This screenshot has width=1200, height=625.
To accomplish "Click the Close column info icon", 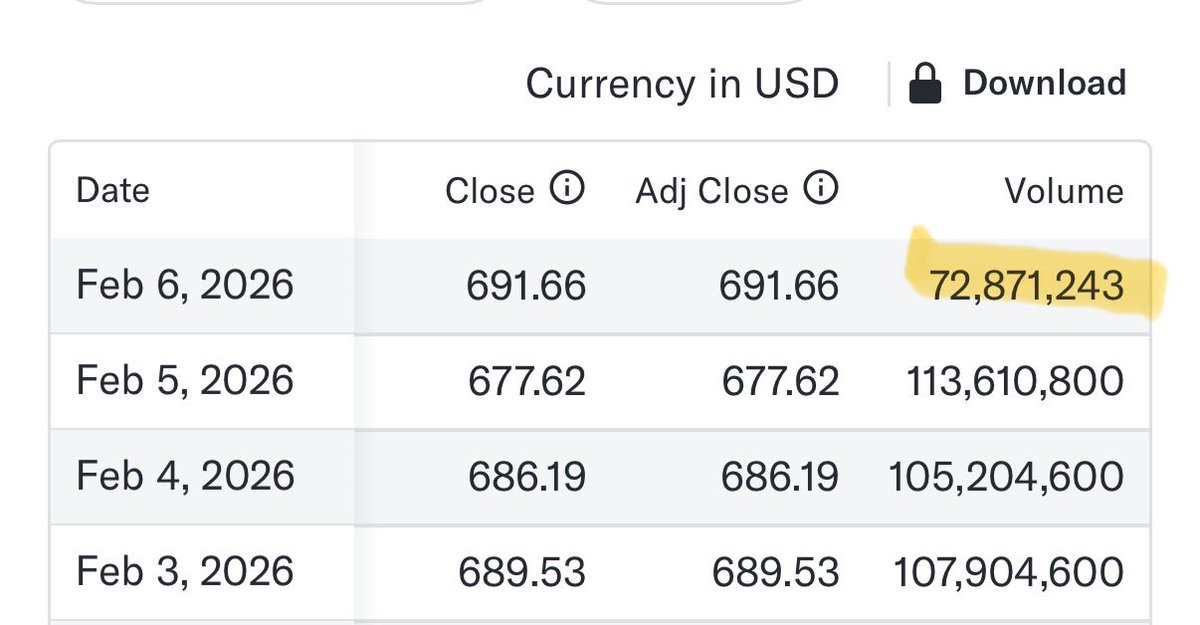I will click(567, 189).
